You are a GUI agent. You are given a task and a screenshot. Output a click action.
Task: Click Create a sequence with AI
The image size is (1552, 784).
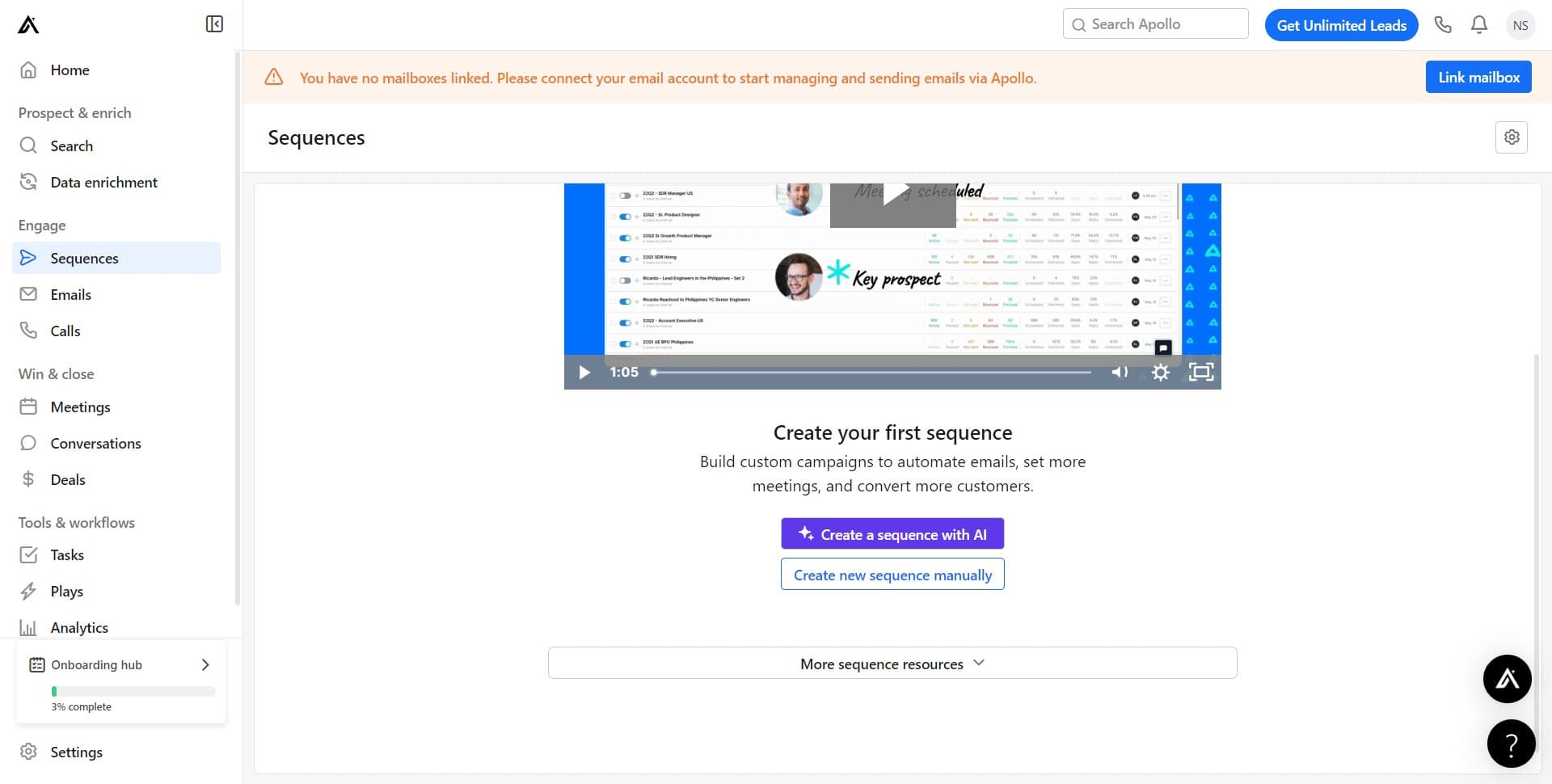pyautogui.click(x=892, y=533)
